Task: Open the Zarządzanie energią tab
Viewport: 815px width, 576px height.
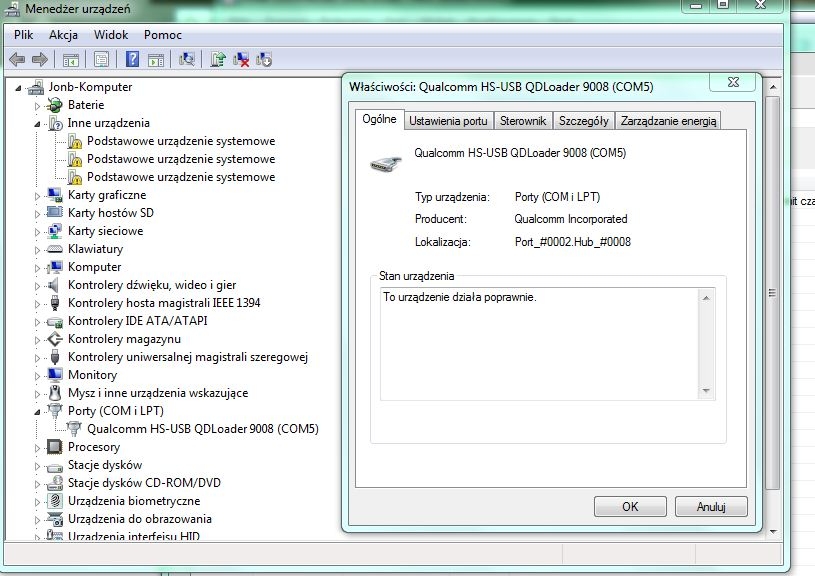Action: (668, 121)
